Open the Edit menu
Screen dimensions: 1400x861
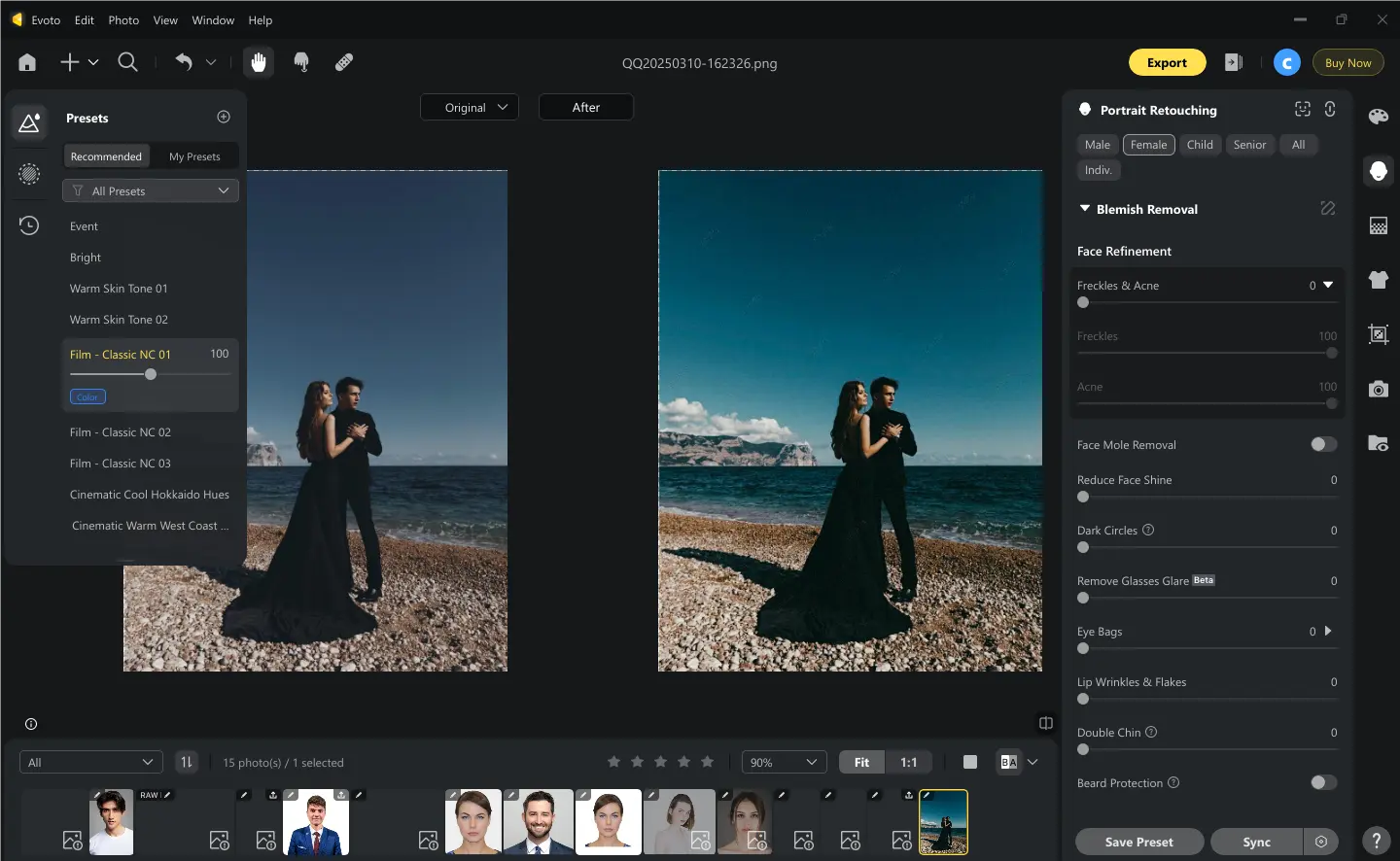coord(85,19)
